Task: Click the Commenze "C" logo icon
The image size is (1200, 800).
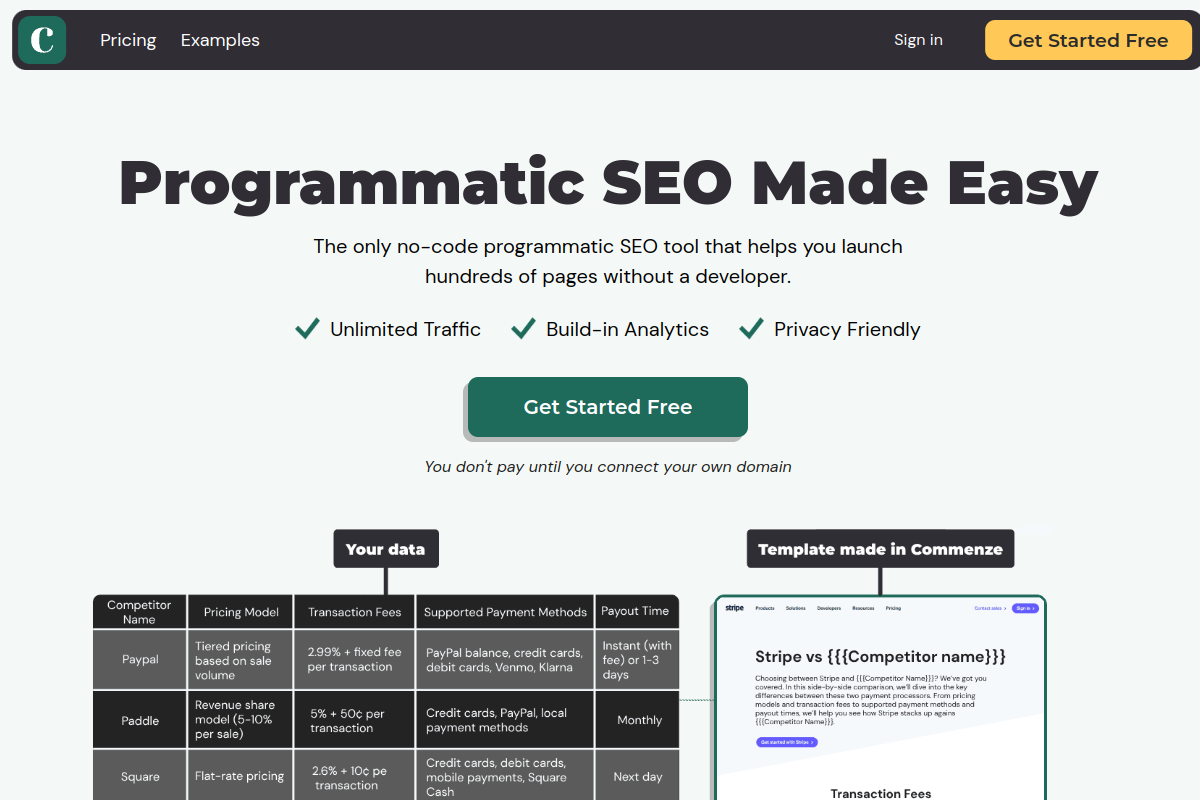Action: [42, 40]
